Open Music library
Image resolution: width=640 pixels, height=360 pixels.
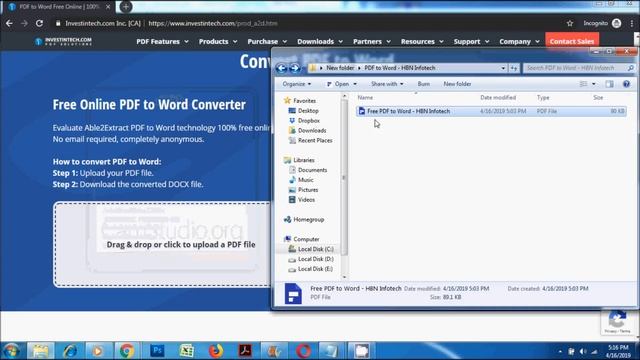point(301,180)
